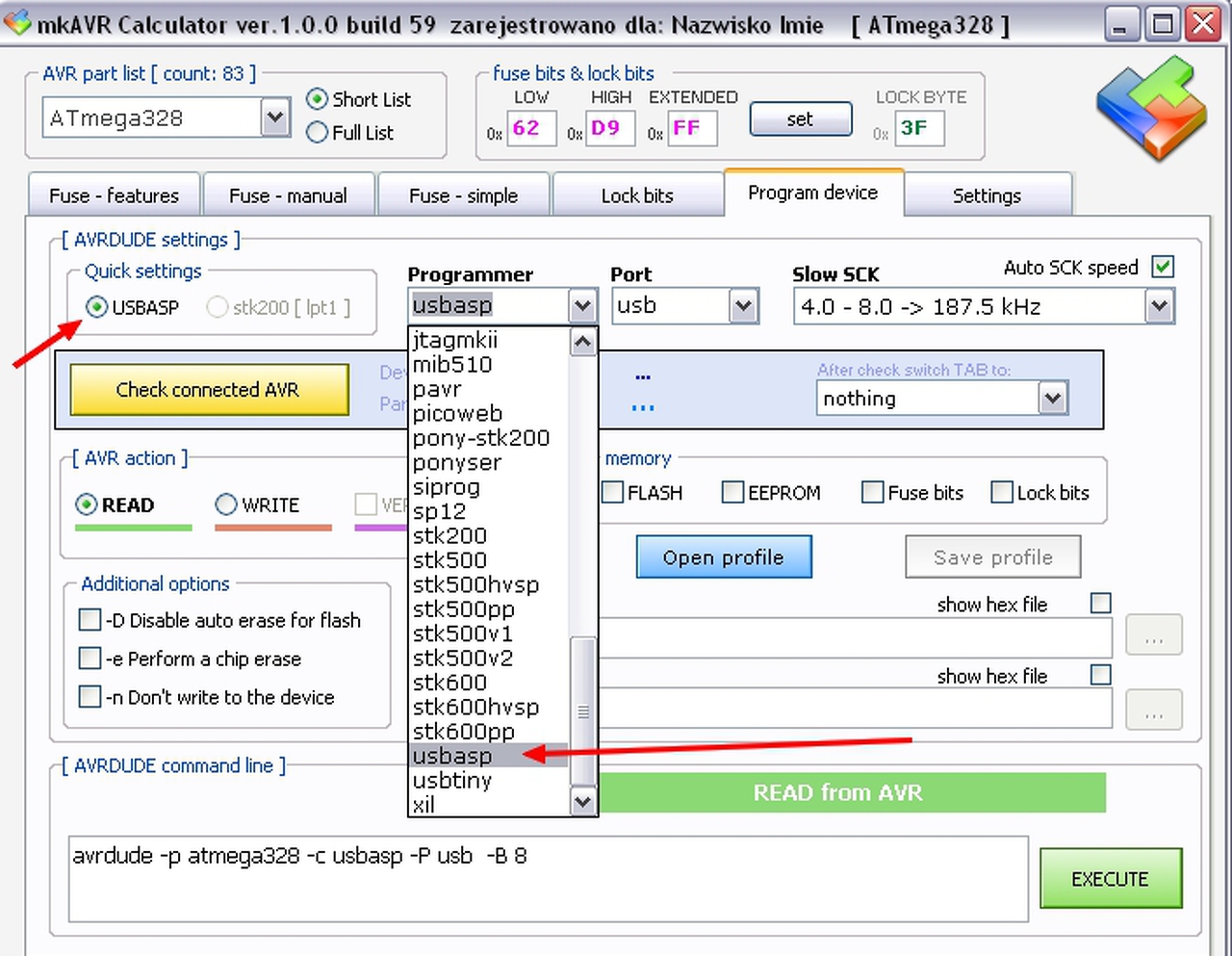Collapse the Programmer dropdown arrow
The image size is (1232, 956).
click(582, 306)
